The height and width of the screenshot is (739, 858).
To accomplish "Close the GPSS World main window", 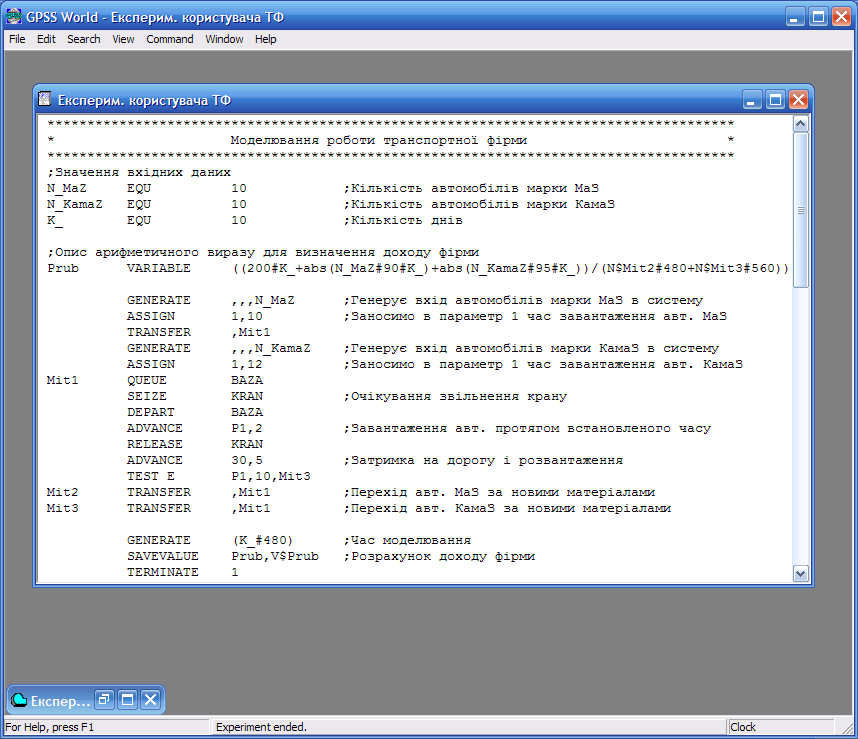I will point(842,17).
